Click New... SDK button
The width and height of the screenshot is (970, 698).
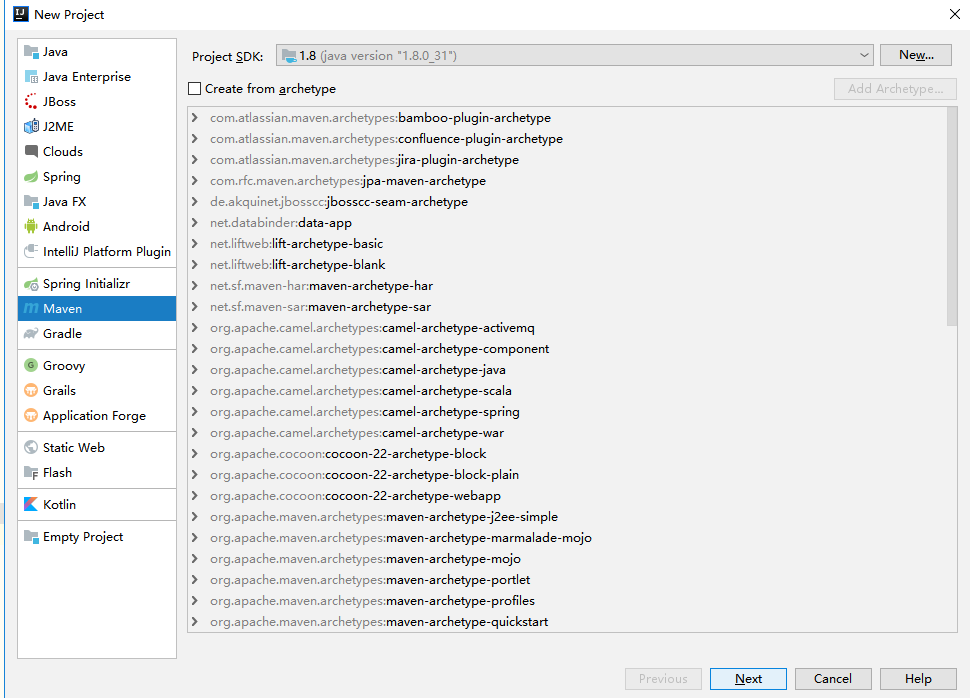point(916,55)
